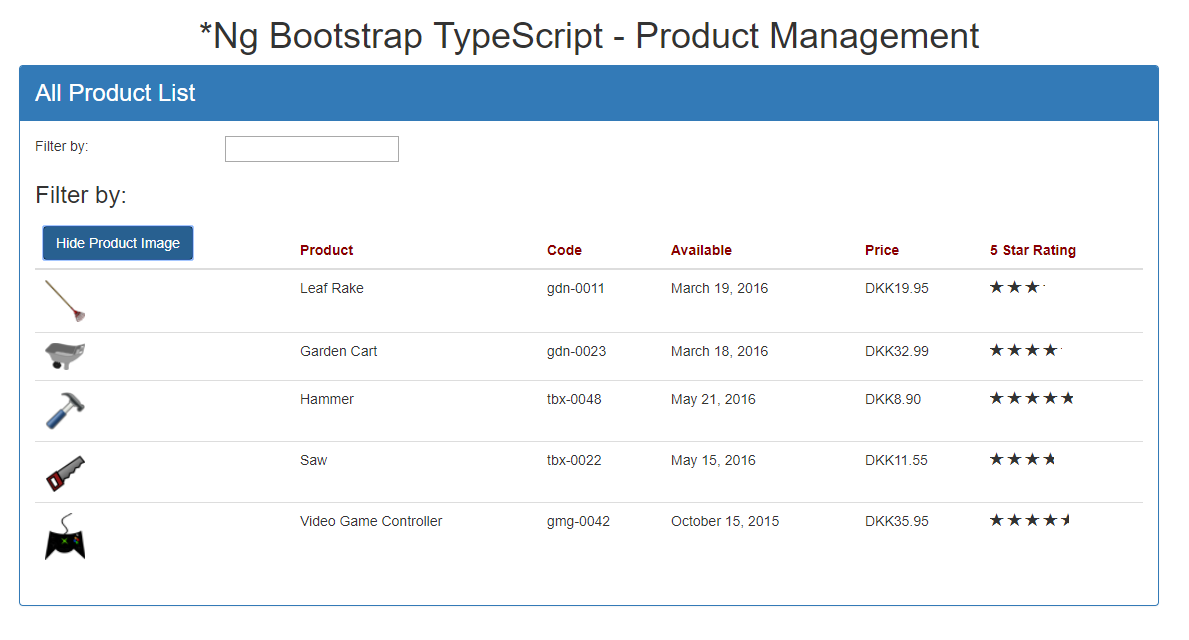Click the Saw star rating
1189x640 pixels.
pos(1022,460)
